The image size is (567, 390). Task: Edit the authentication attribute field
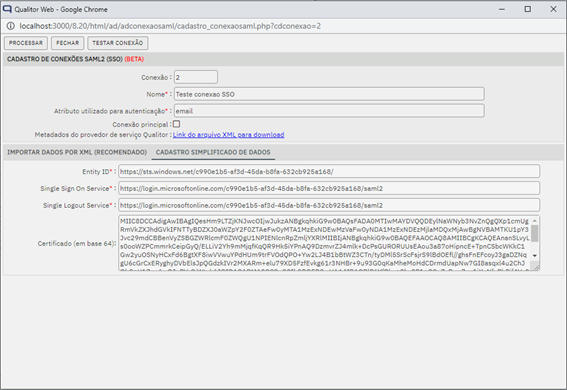pos(329,111)
